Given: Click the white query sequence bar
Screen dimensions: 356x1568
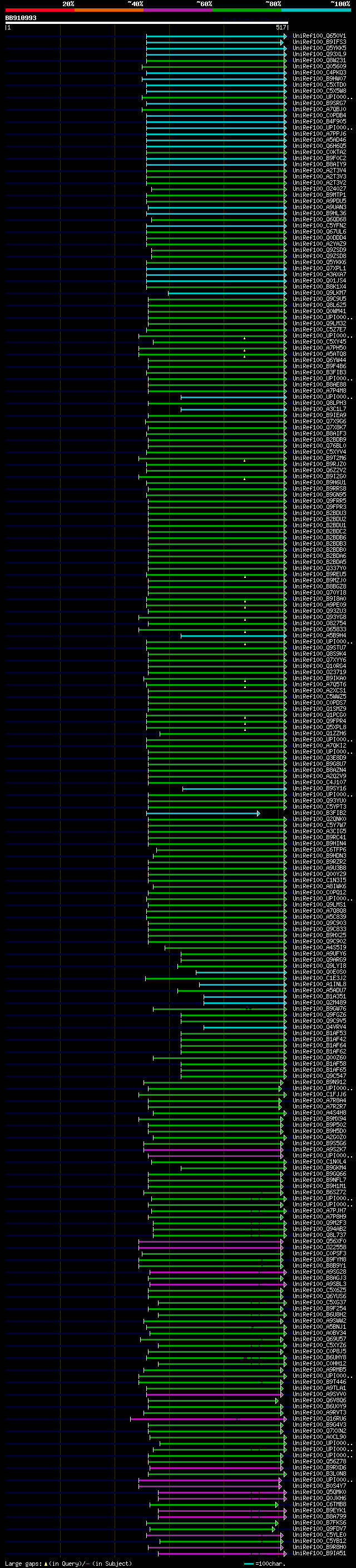Looking at the screenshot, I should point(147,23).
